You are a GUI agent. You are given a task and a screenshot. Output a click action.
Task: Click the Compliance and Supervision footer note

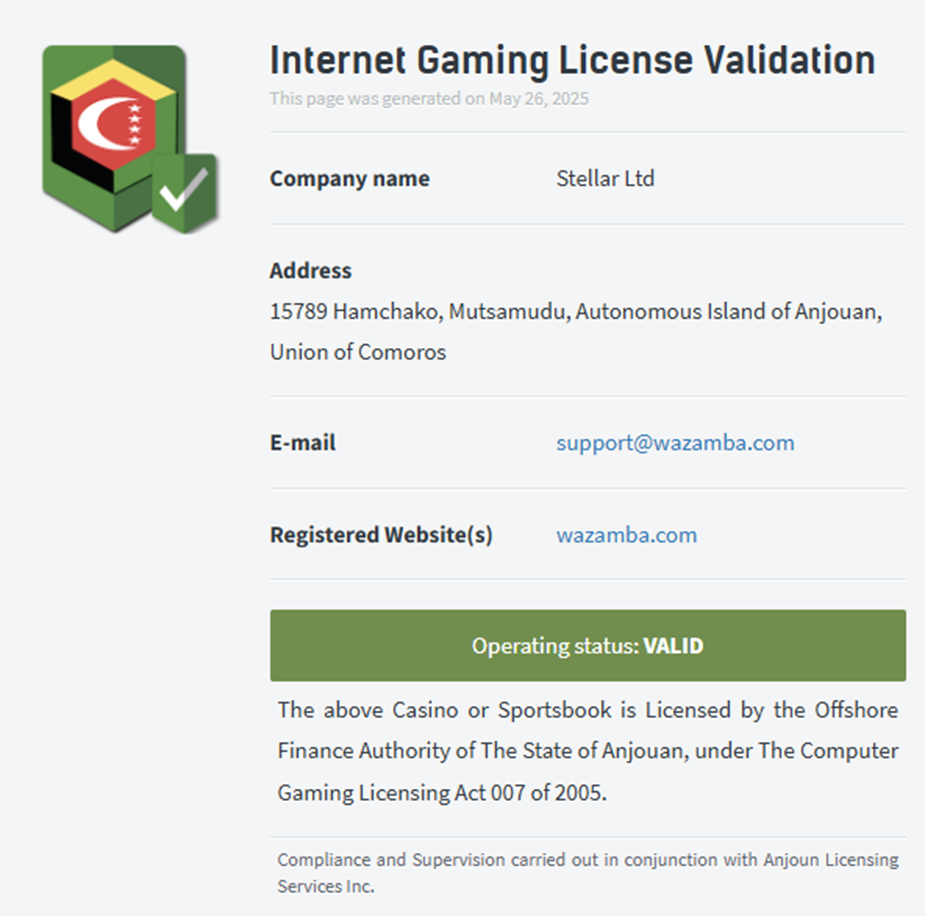pos(588,873)
